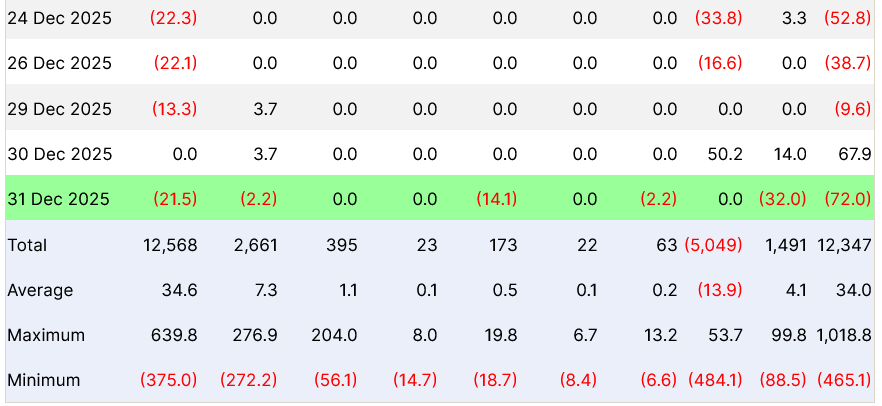Select the 1,018.8 maximum value

842,335
